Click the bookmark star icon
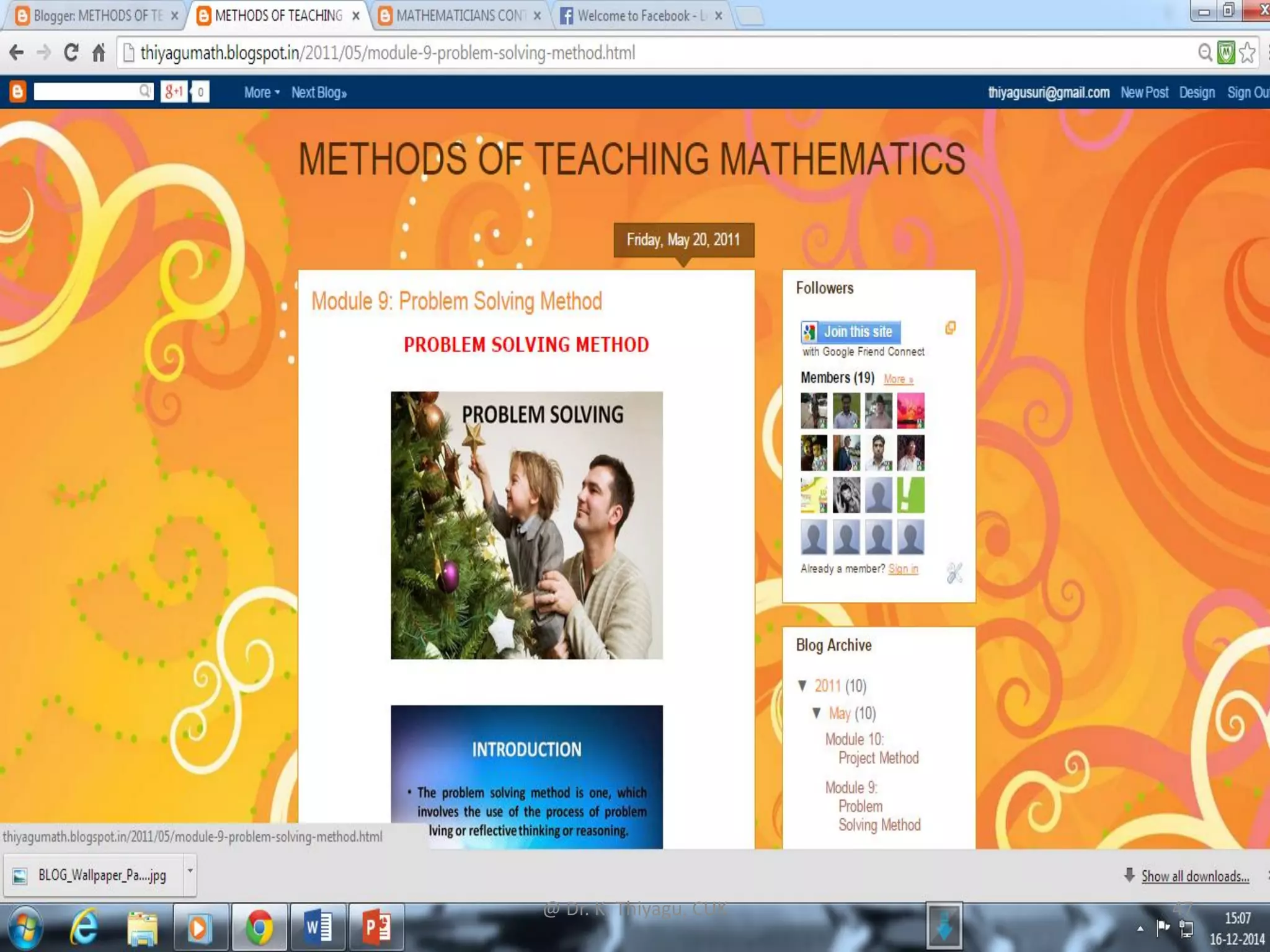The height and width of the screenshot is (952, 1270). click(x=1248, y=53)
